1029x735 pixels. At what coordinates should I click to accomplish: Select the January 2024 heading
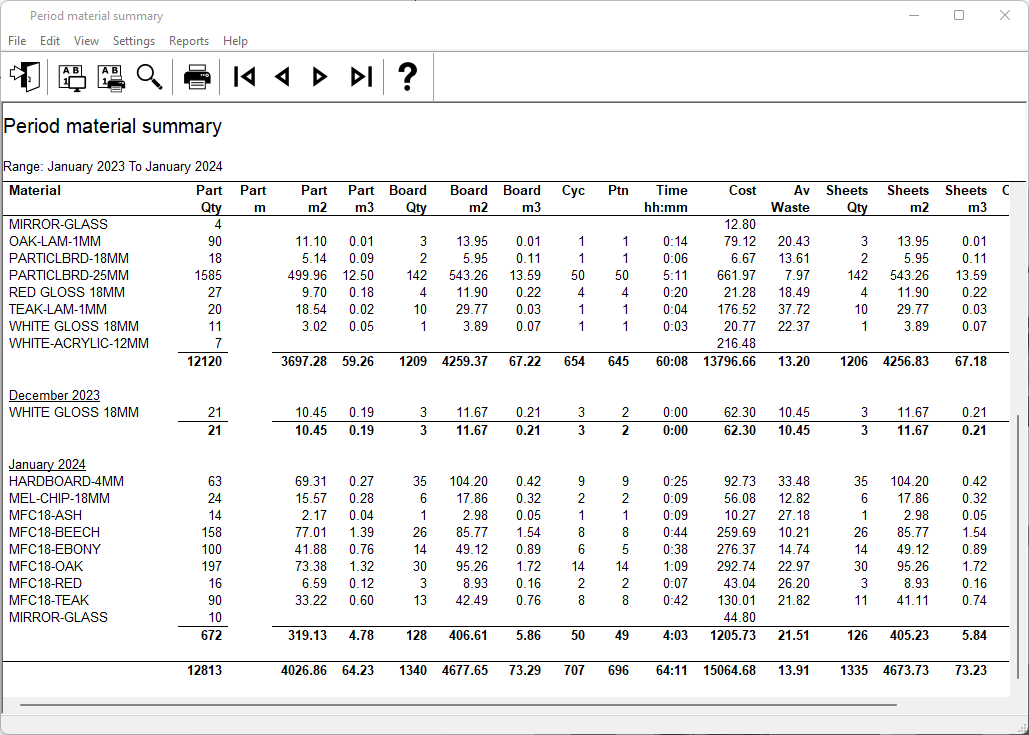[x=47, y=465]
